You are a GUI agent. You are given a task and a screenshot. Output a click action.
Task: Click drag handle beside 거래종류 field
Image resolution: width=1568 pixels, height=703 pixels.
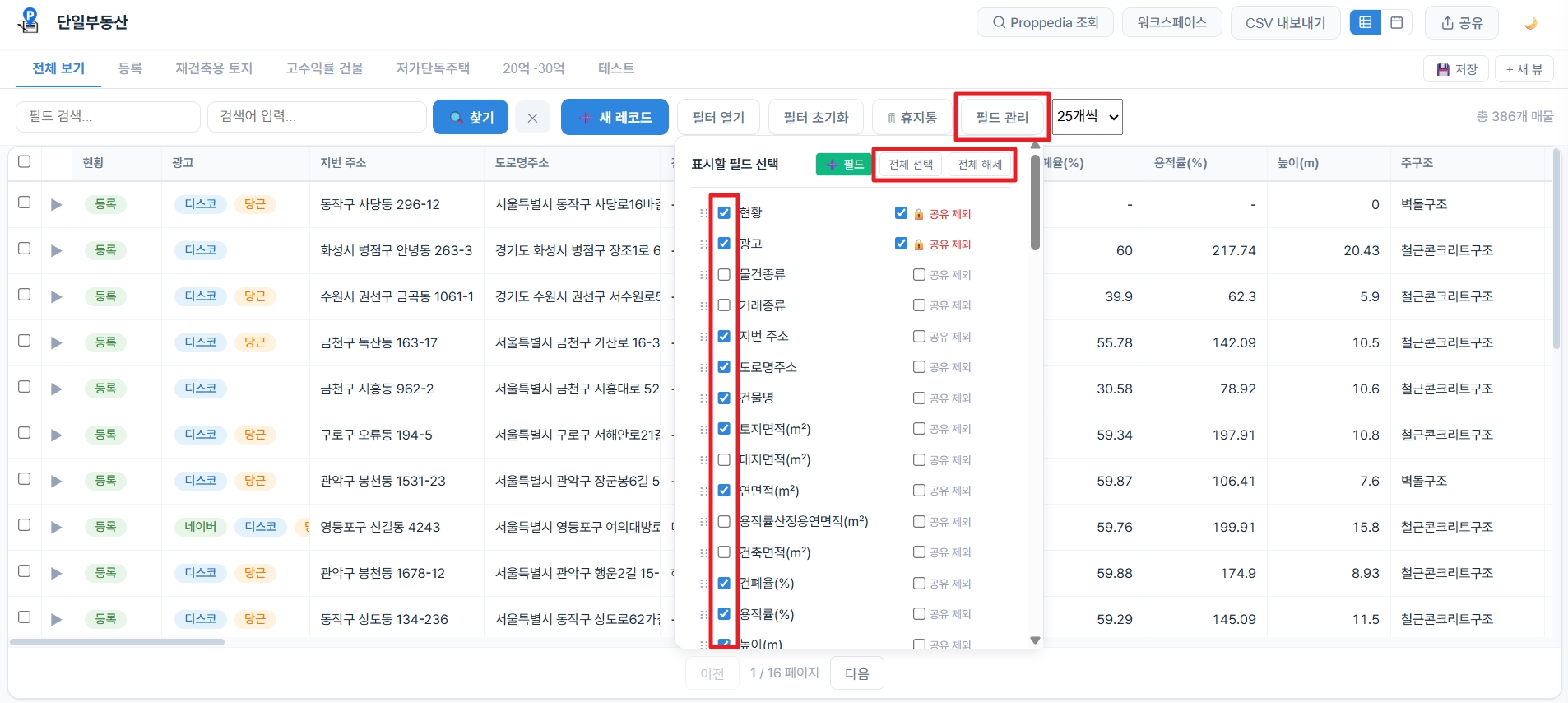703,305
